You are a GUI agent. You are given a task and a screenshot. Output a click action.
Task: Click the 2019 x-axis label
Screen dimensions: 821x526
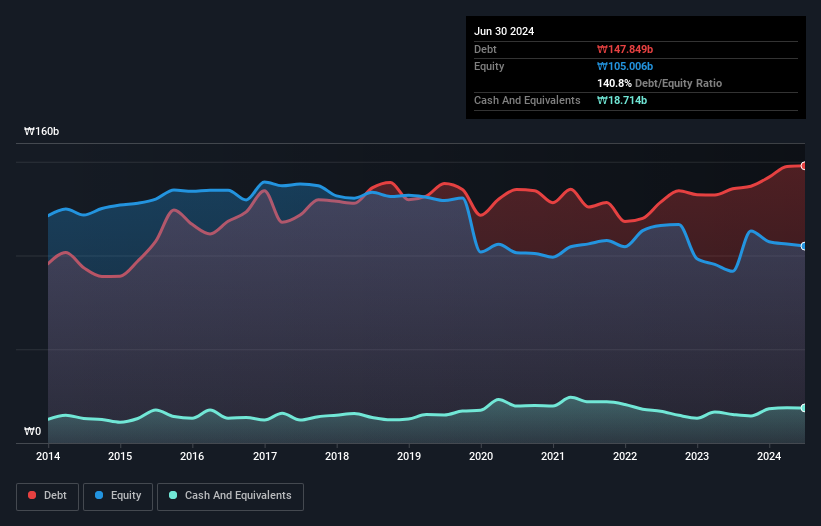click(409, 456)
